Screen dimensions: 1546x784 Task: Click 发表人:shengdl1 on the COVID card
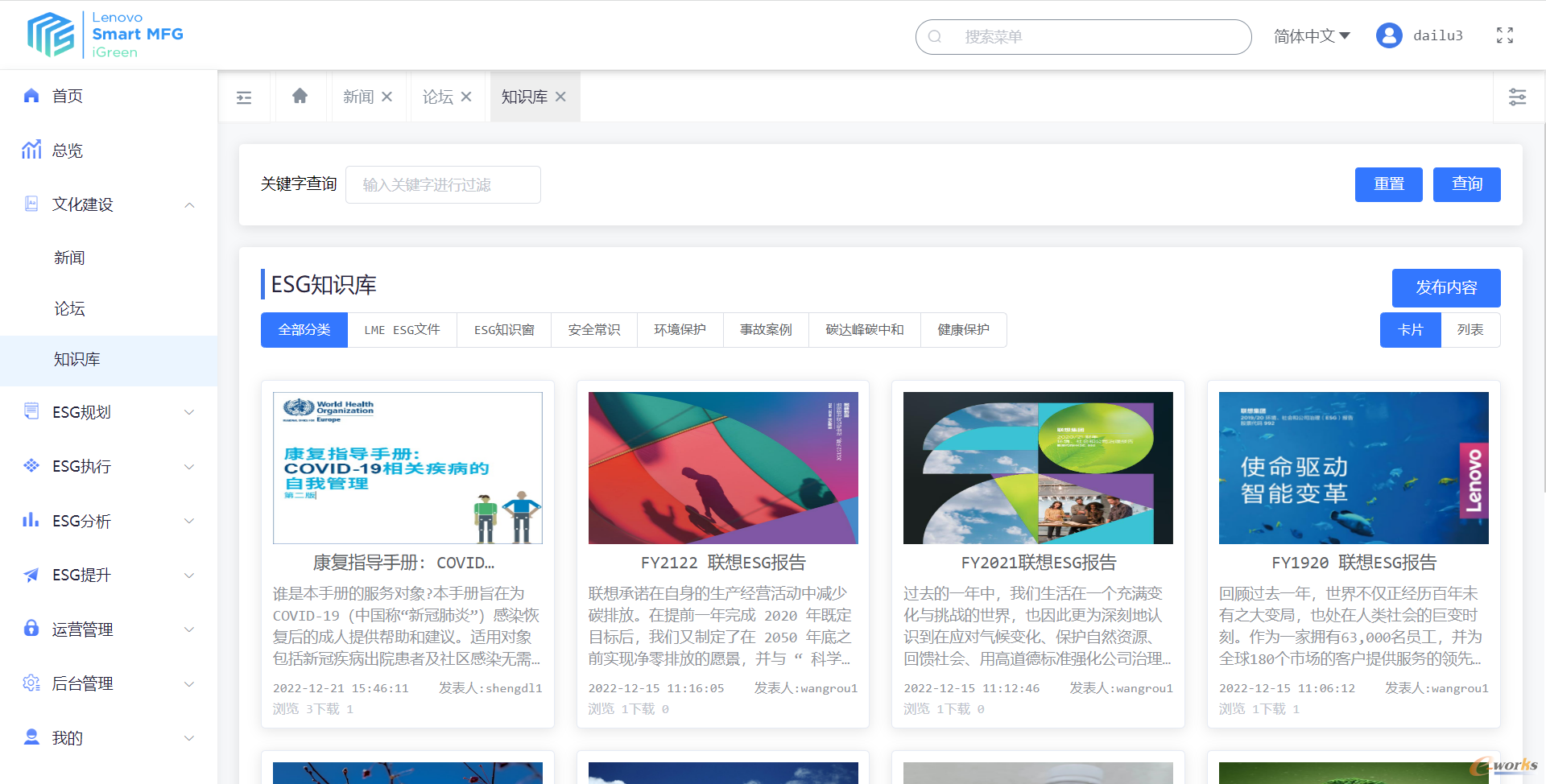(x=490, y=688)
